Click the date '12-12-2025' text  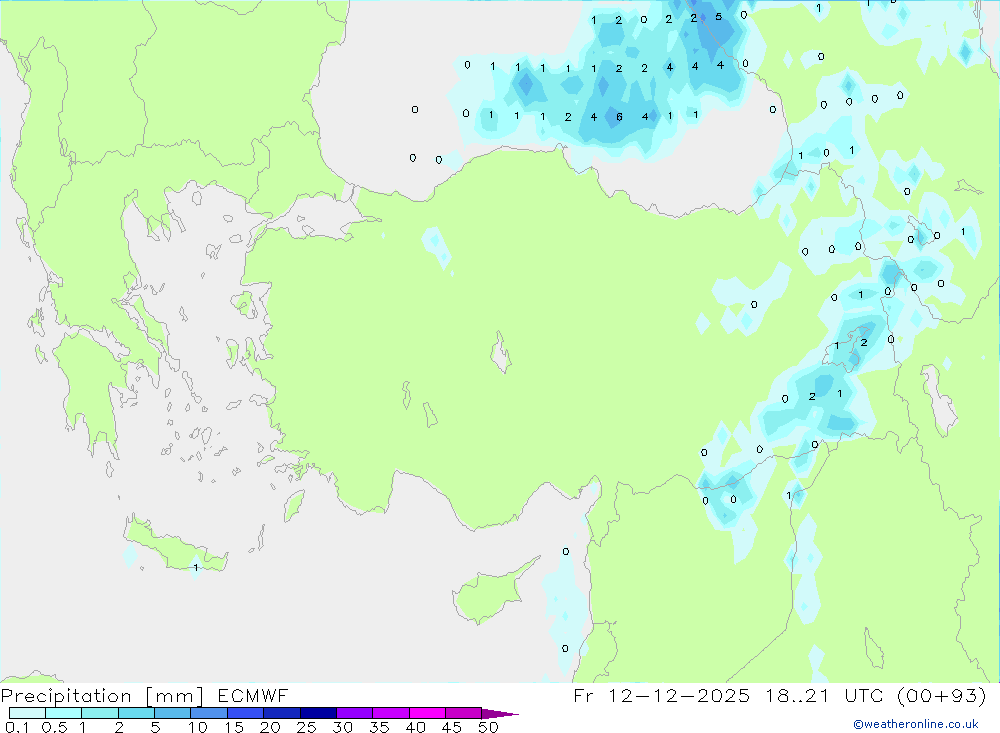[x=679, y=695]
